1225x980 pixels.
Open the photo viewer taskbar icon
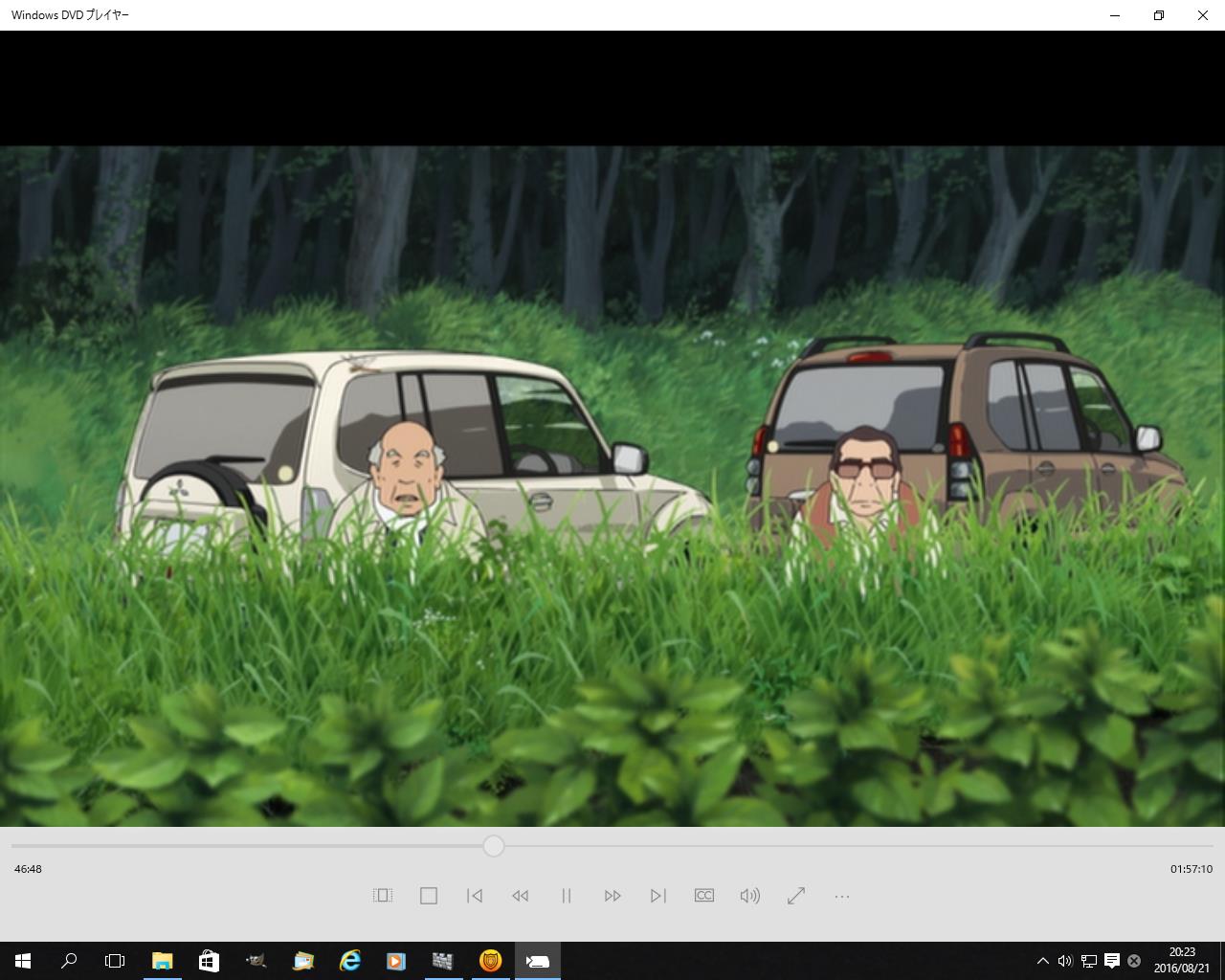coord(302,961)
